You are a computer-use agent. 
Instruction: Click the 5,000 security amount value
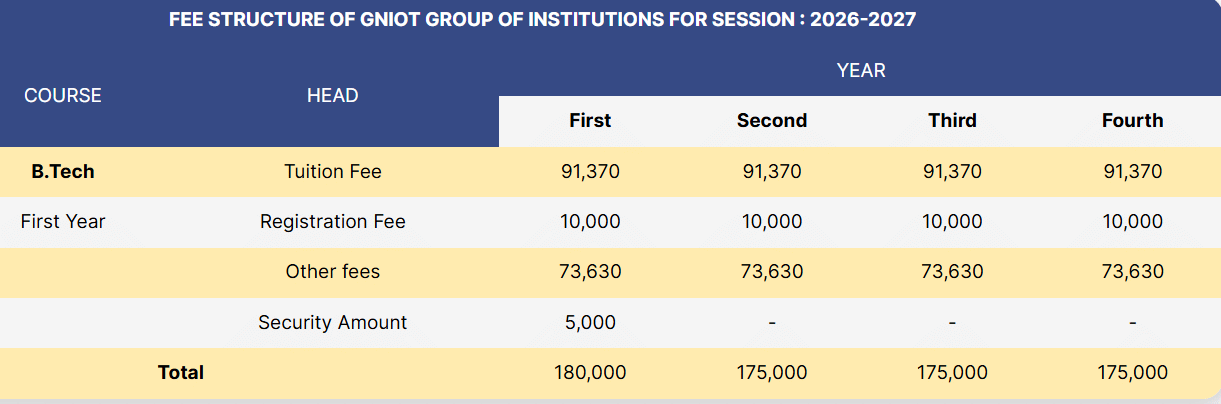click(590, 322)
